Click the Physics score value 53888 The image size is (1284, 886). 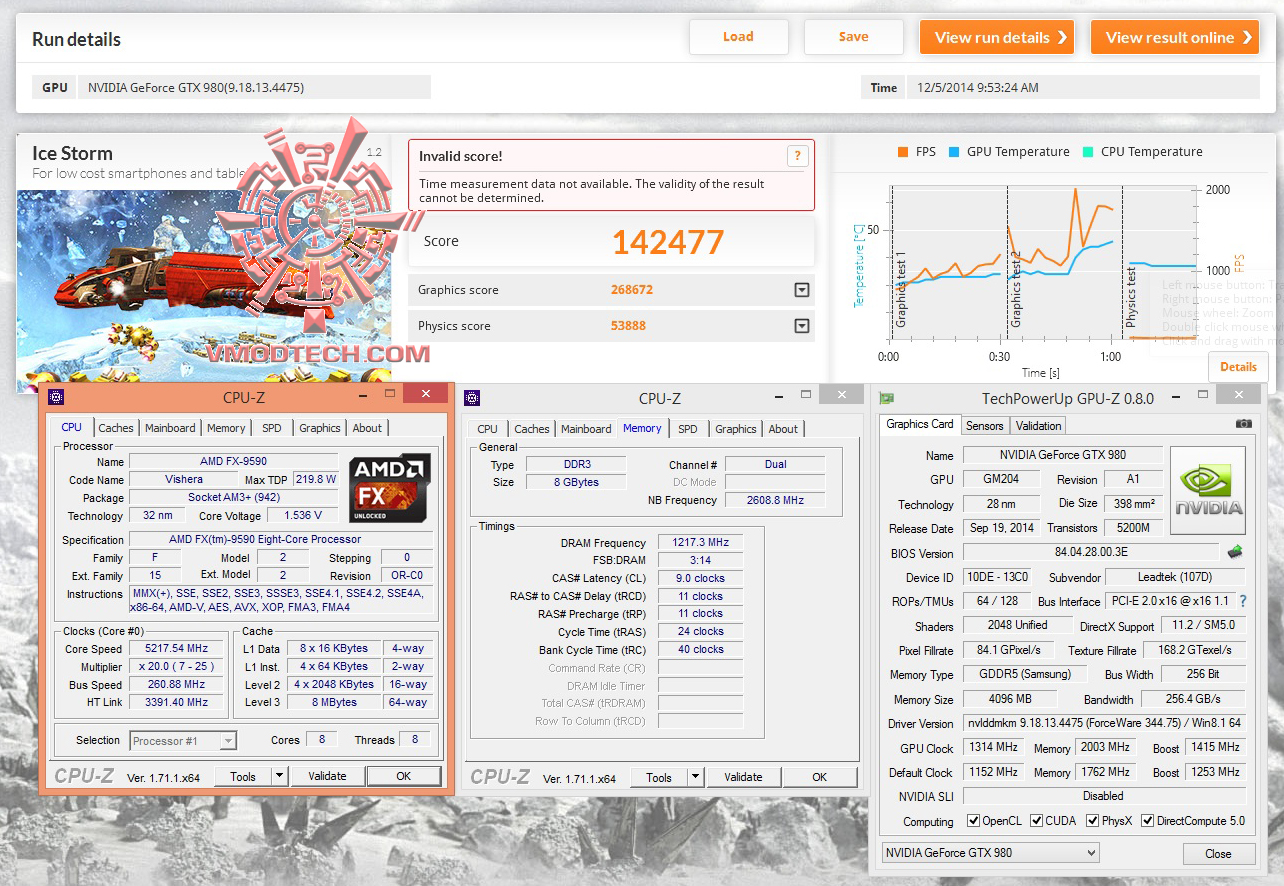tap(628, 326)
